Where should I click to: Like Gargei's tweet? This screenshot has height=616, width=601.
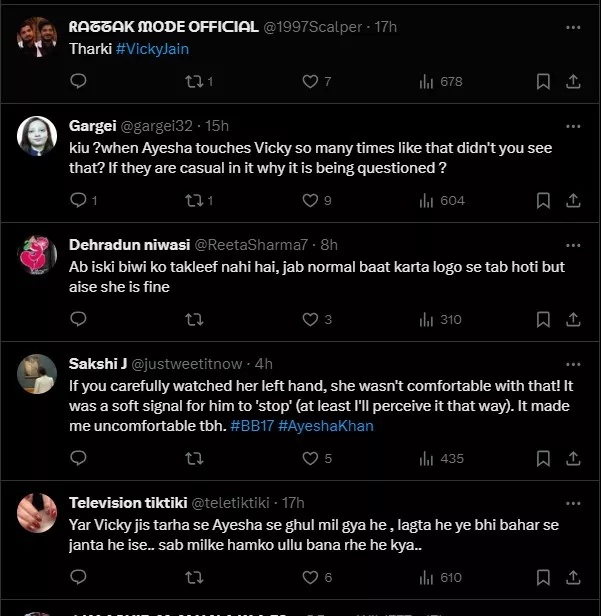click(x=310, y=200)
